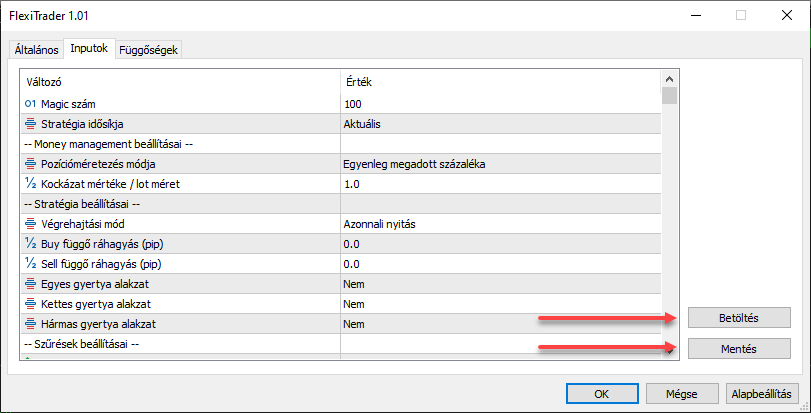The image size is (811, 413).
Task: Select the Szűrések beállításai section row
Action: (x=340, y=344)
